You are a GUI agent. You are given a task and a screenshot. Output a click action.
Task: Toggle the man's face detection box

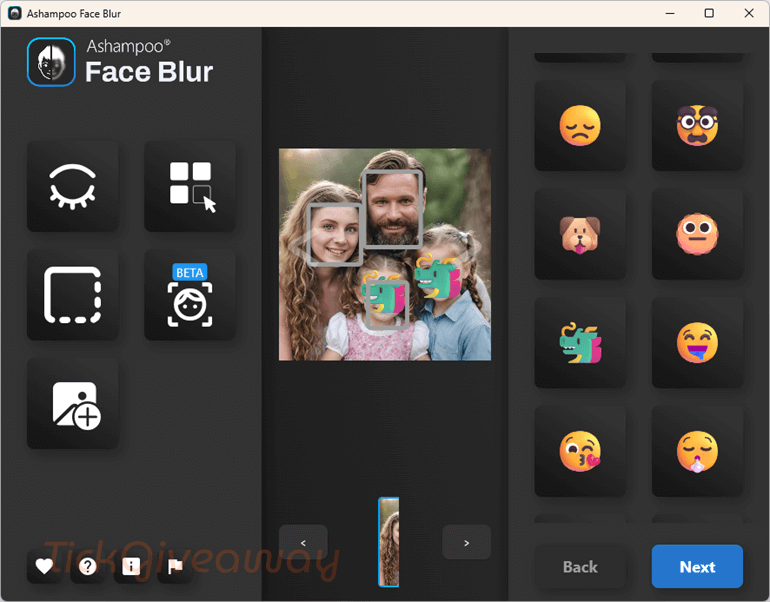(393, 208)
